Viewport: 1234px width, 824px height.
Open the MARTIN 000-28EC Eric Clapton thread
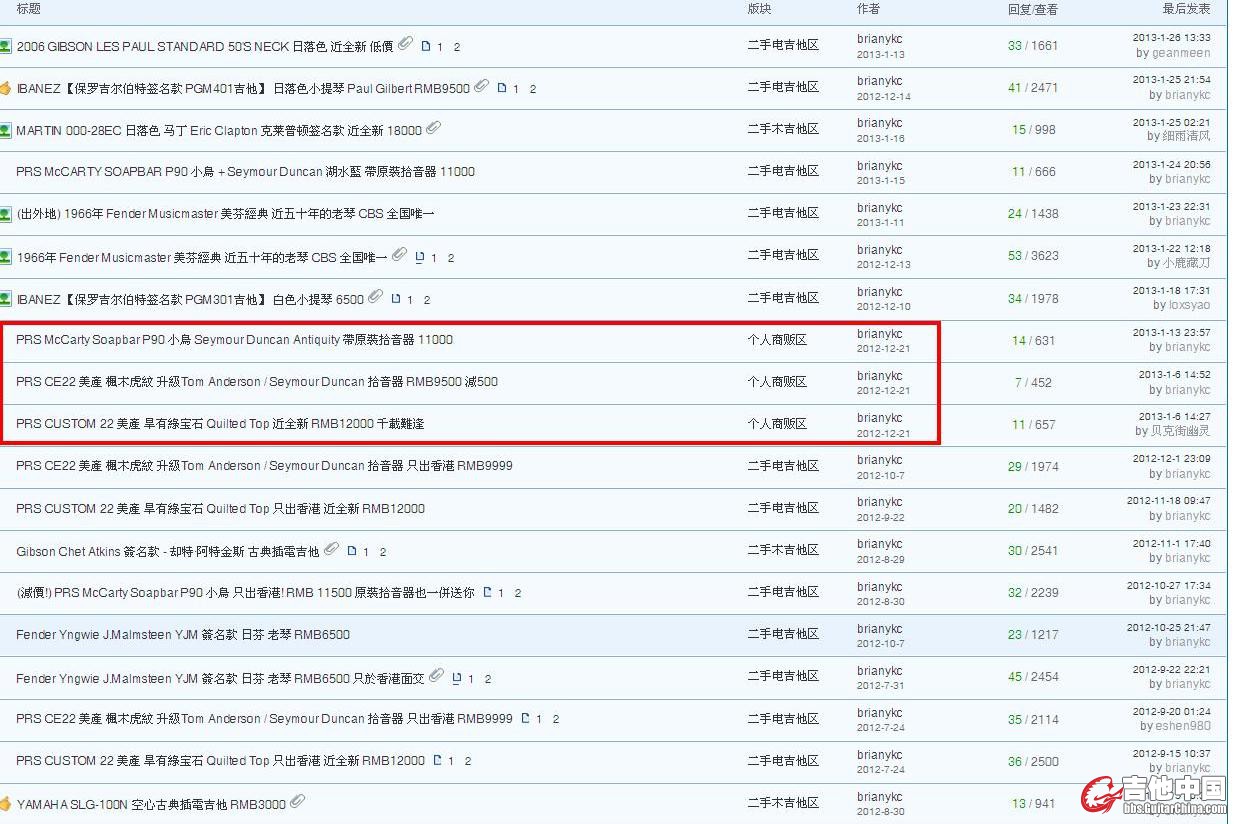[x=219, y=130]
